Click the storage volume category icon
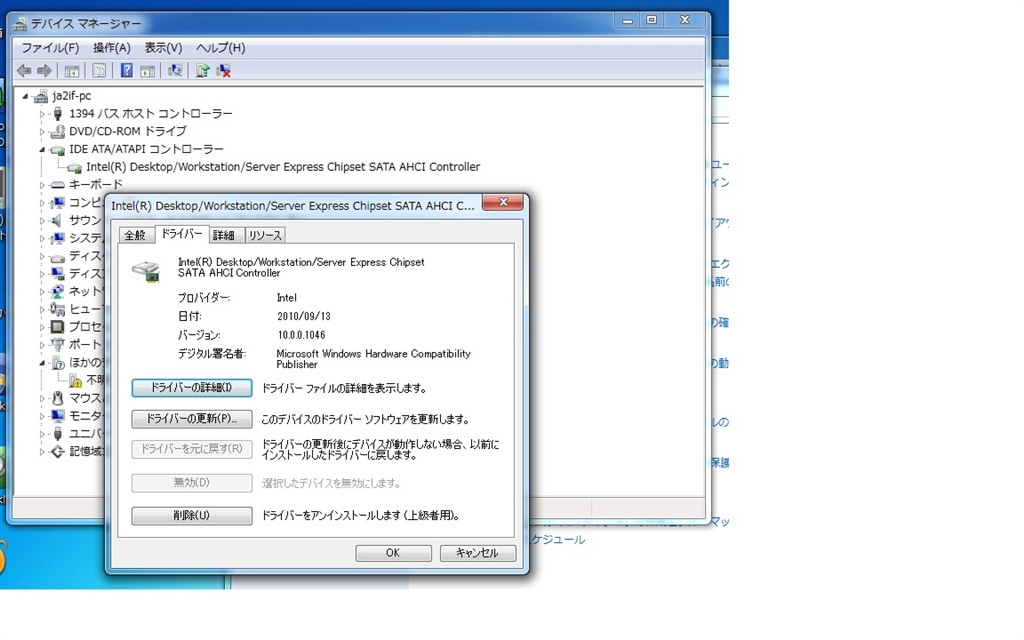The height and width of the screenshot is (640, 1024). 57,451
